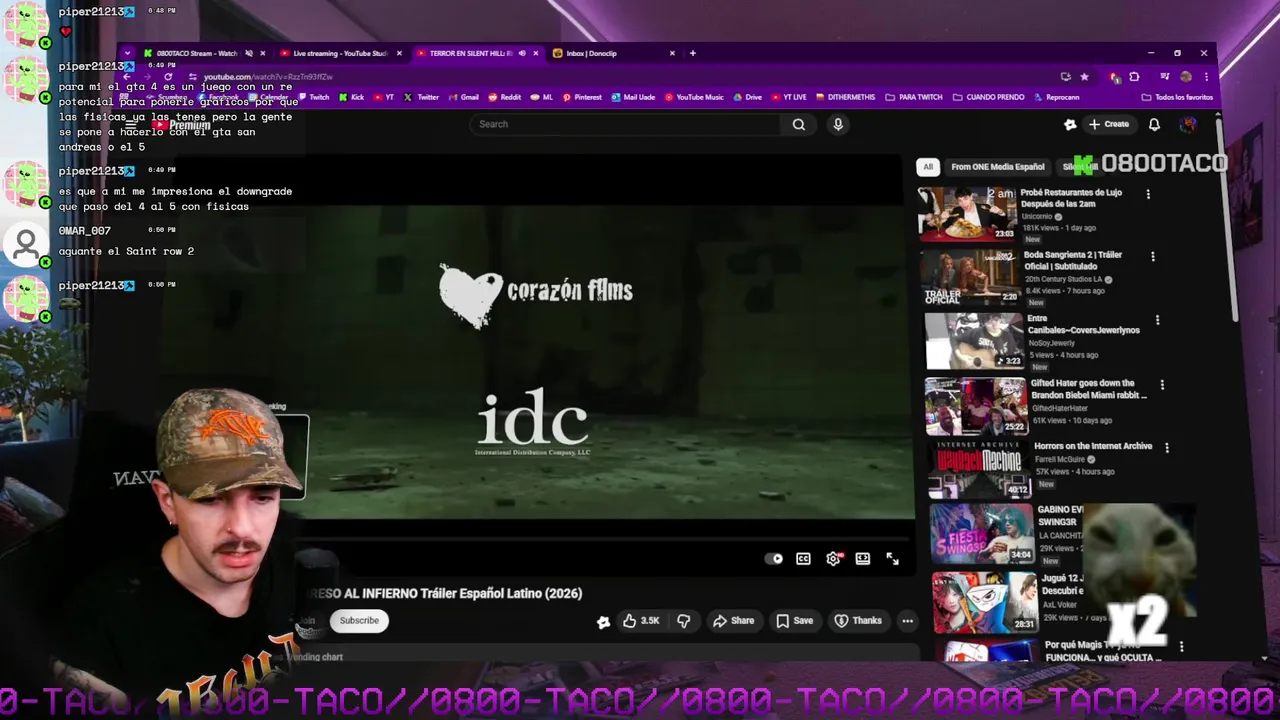Viewport: 1280px width, 720px height.
Task: Open the YouTube account avatar menu
Action: click(1188, 124)
